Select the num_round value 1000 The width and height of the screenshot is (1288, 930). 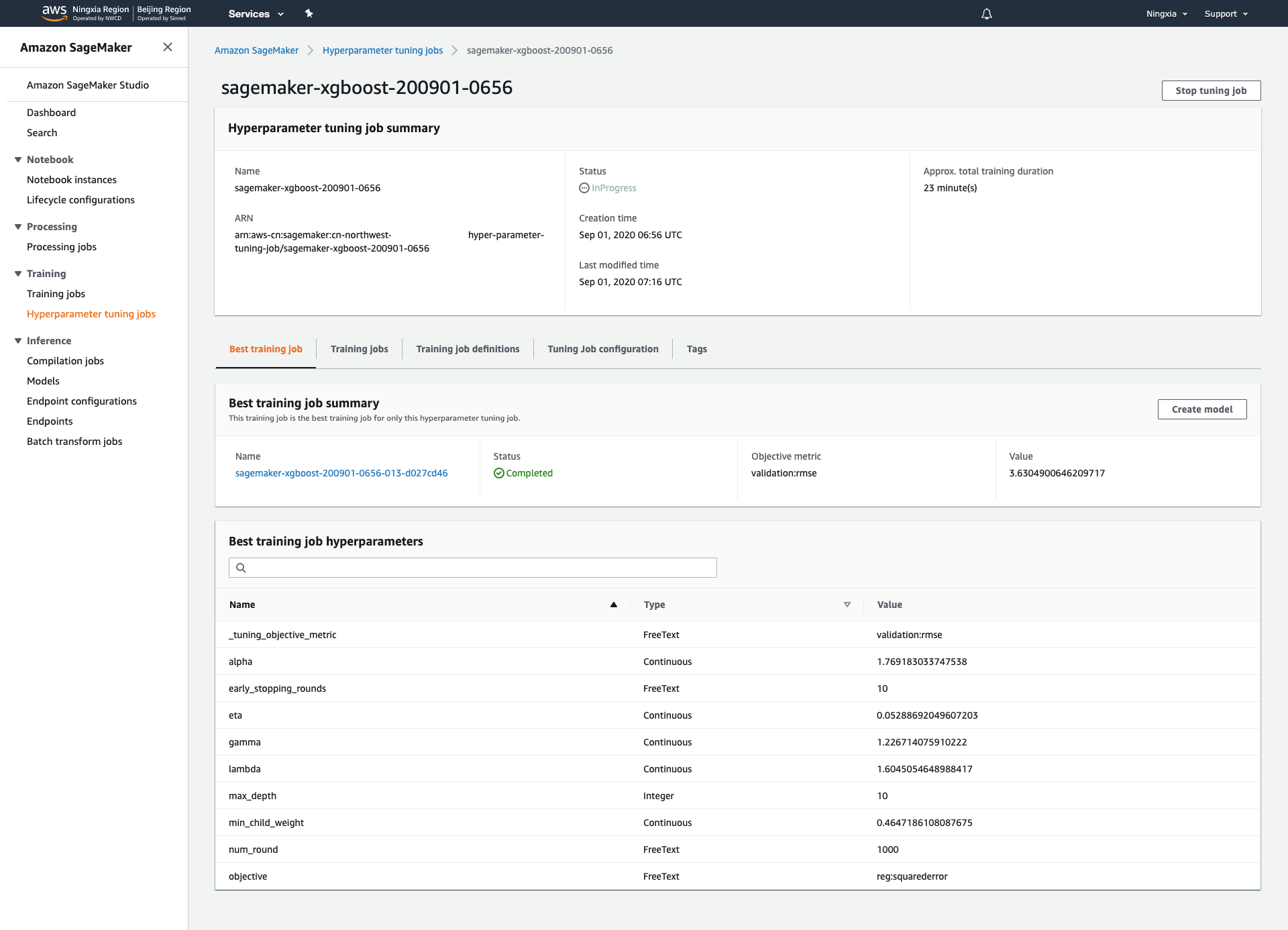point(888,849)
